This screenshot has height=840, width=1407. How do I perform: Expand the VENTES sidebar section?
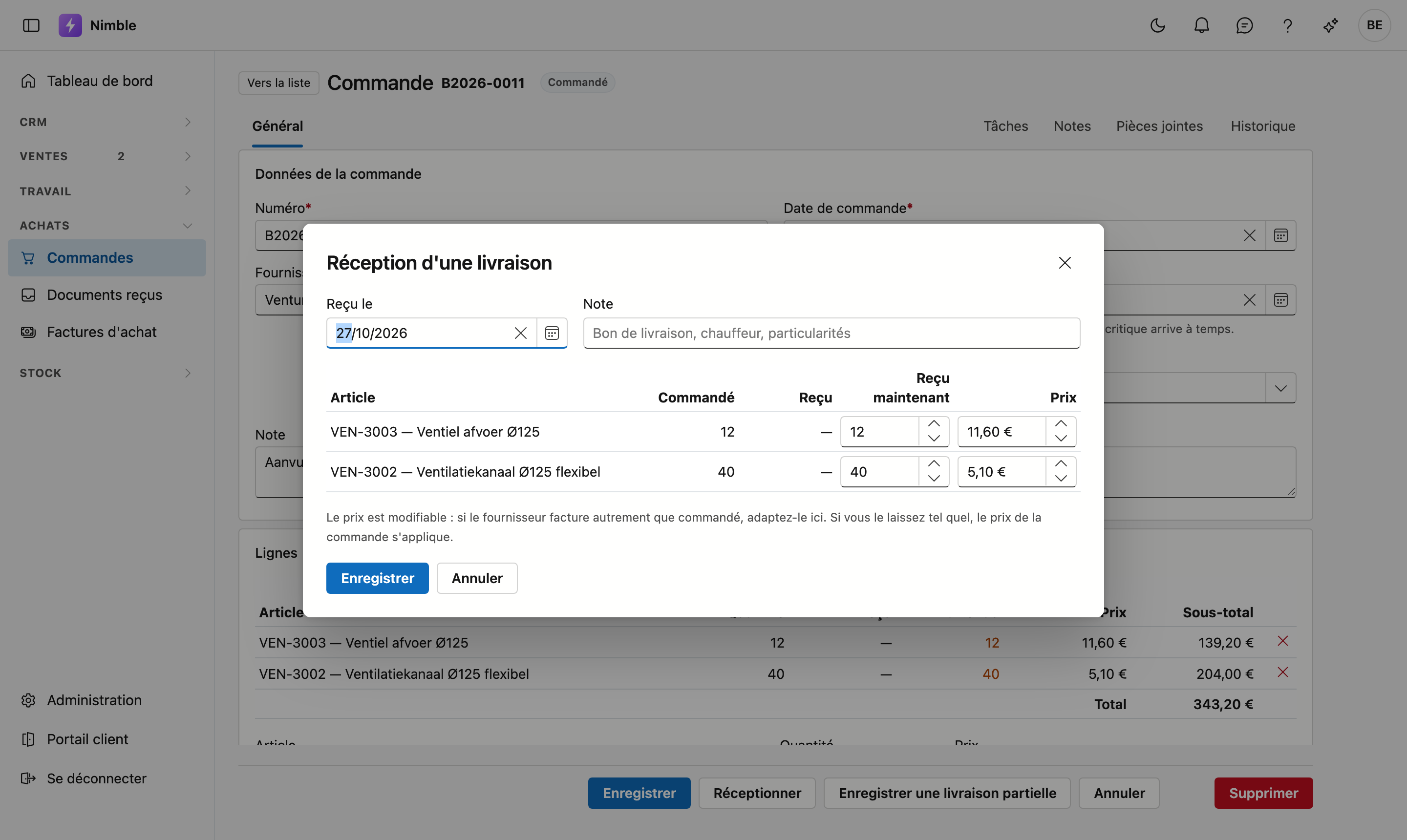[107, 156]
